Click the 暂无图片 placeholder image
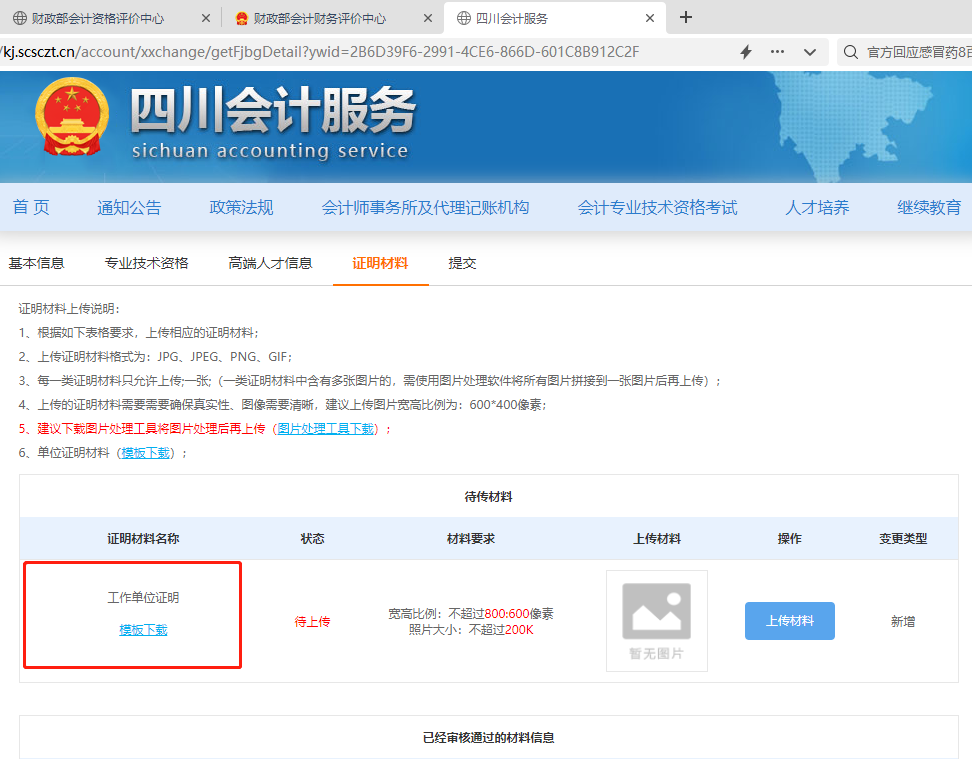This screenshot has height=759, width=972. pyautogui.click(x=656, y=621)
